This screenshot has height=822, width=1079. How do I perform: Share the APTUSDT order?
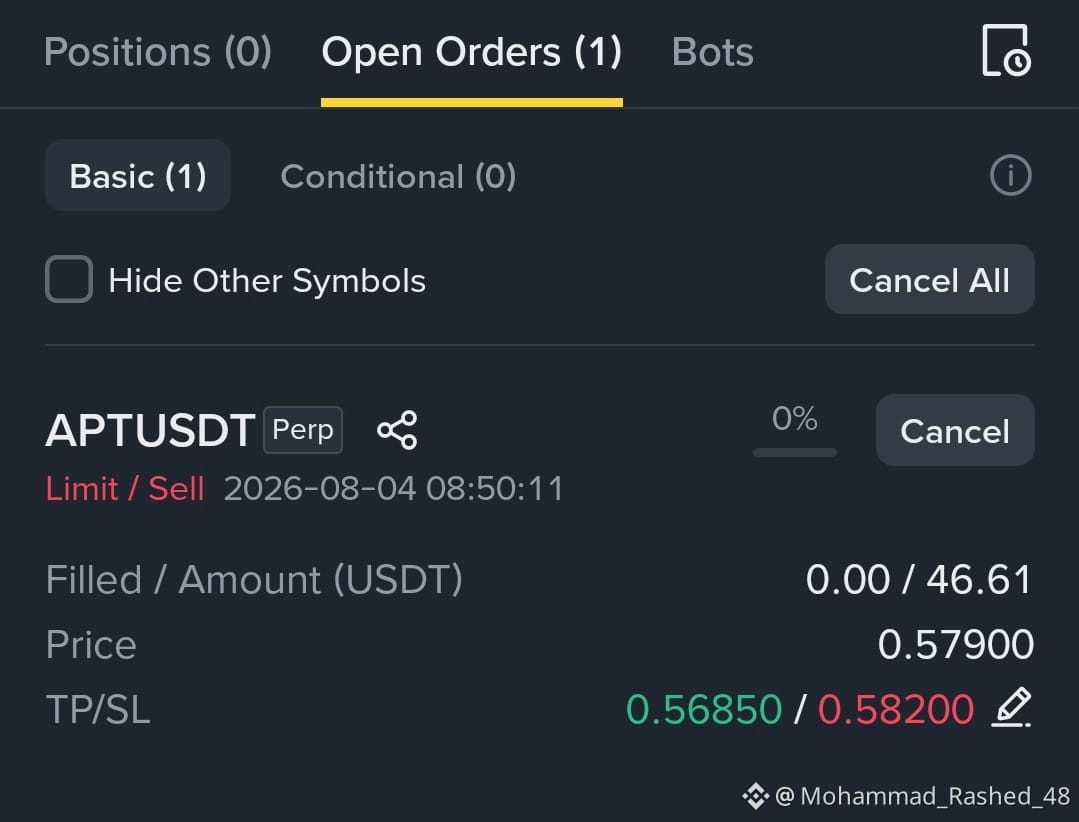397,430
